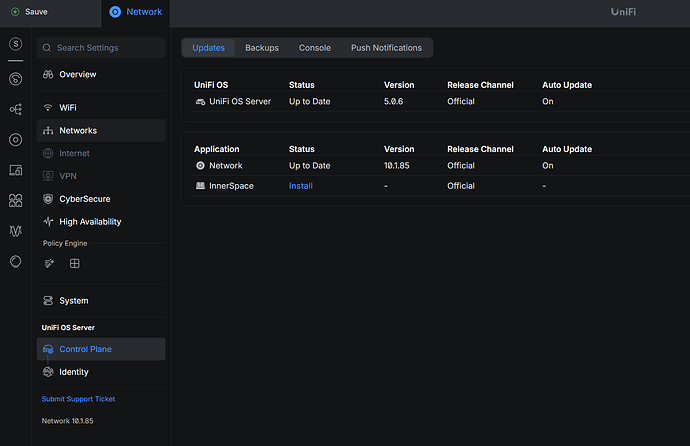Select the Network application tab
Screen dimensions: 690x446
pyautogui.click(x=136, y=13)
